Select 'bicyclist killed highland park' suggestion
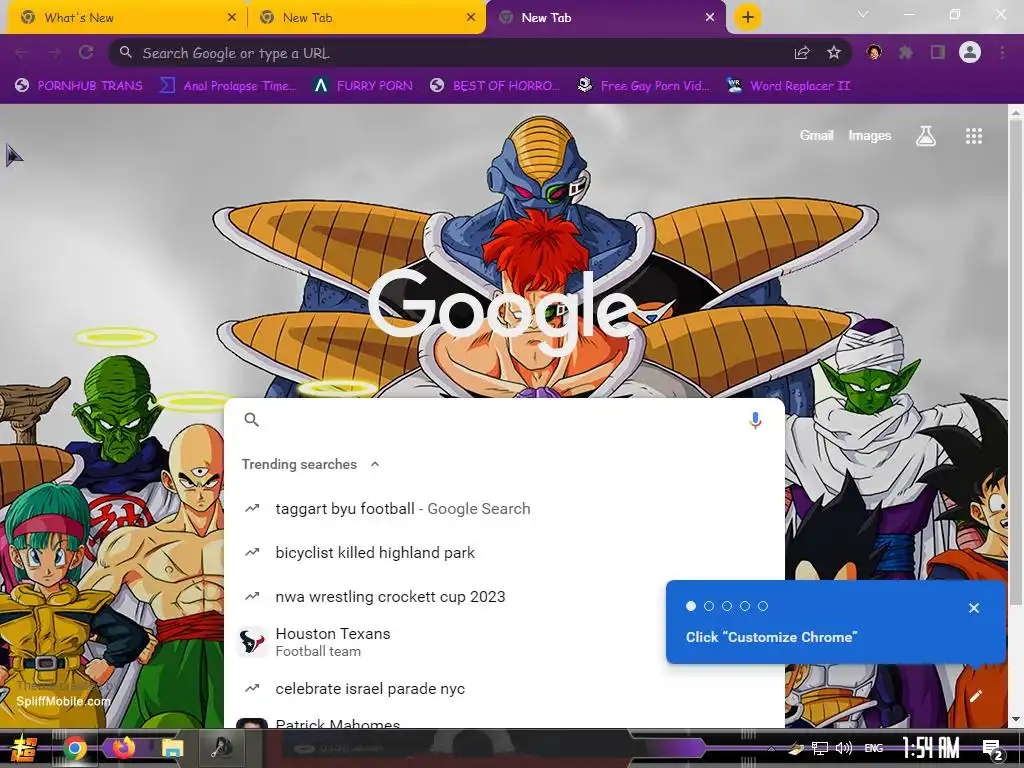Viewport: 1024px width, 768px height. coord(503,552)
